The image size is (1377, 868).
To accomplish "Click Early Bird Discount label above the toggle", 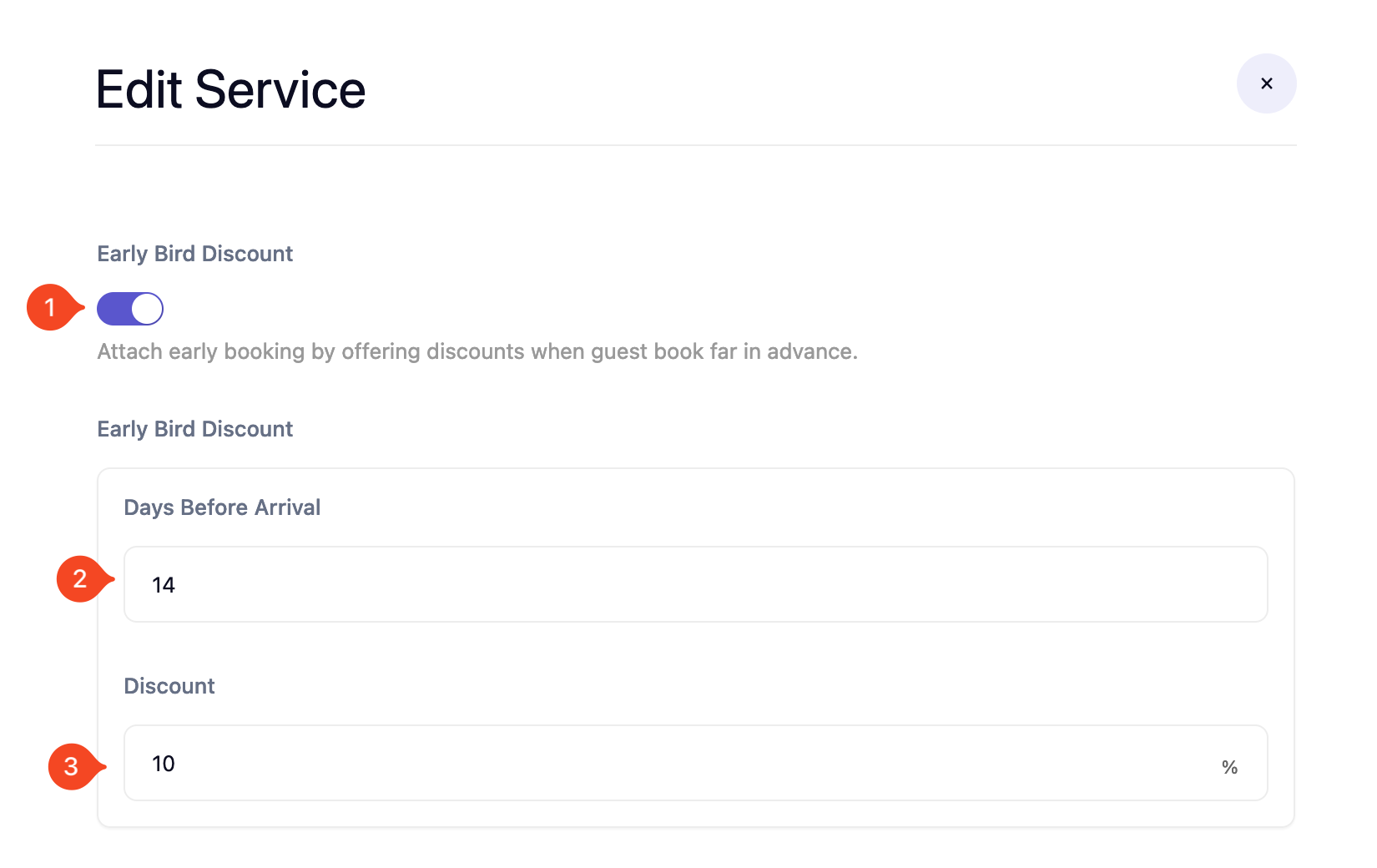I will tap(194, 254).
